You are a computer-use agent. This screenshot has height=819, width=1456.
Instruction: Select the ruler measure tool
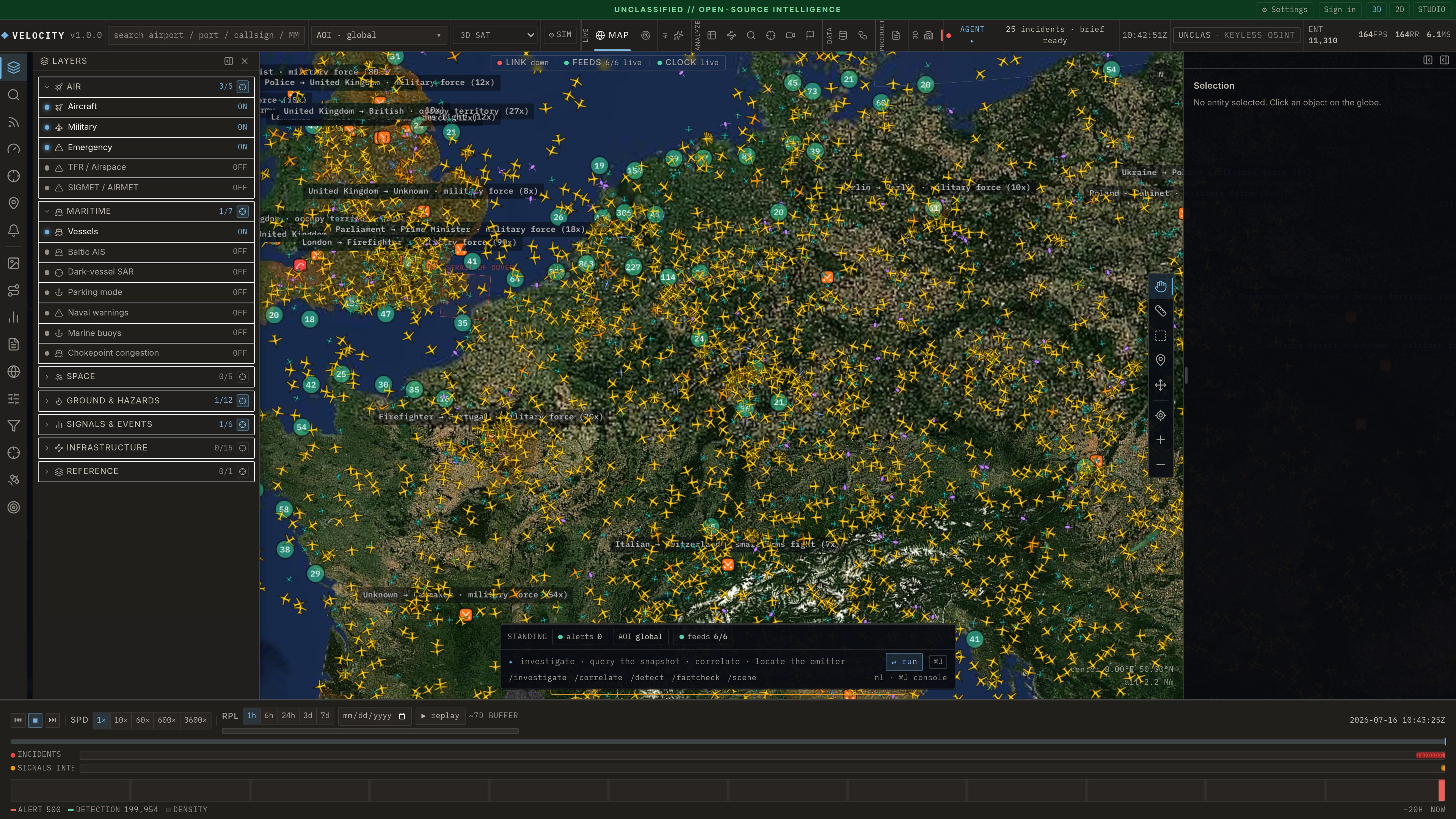(x=1160, y=311)
